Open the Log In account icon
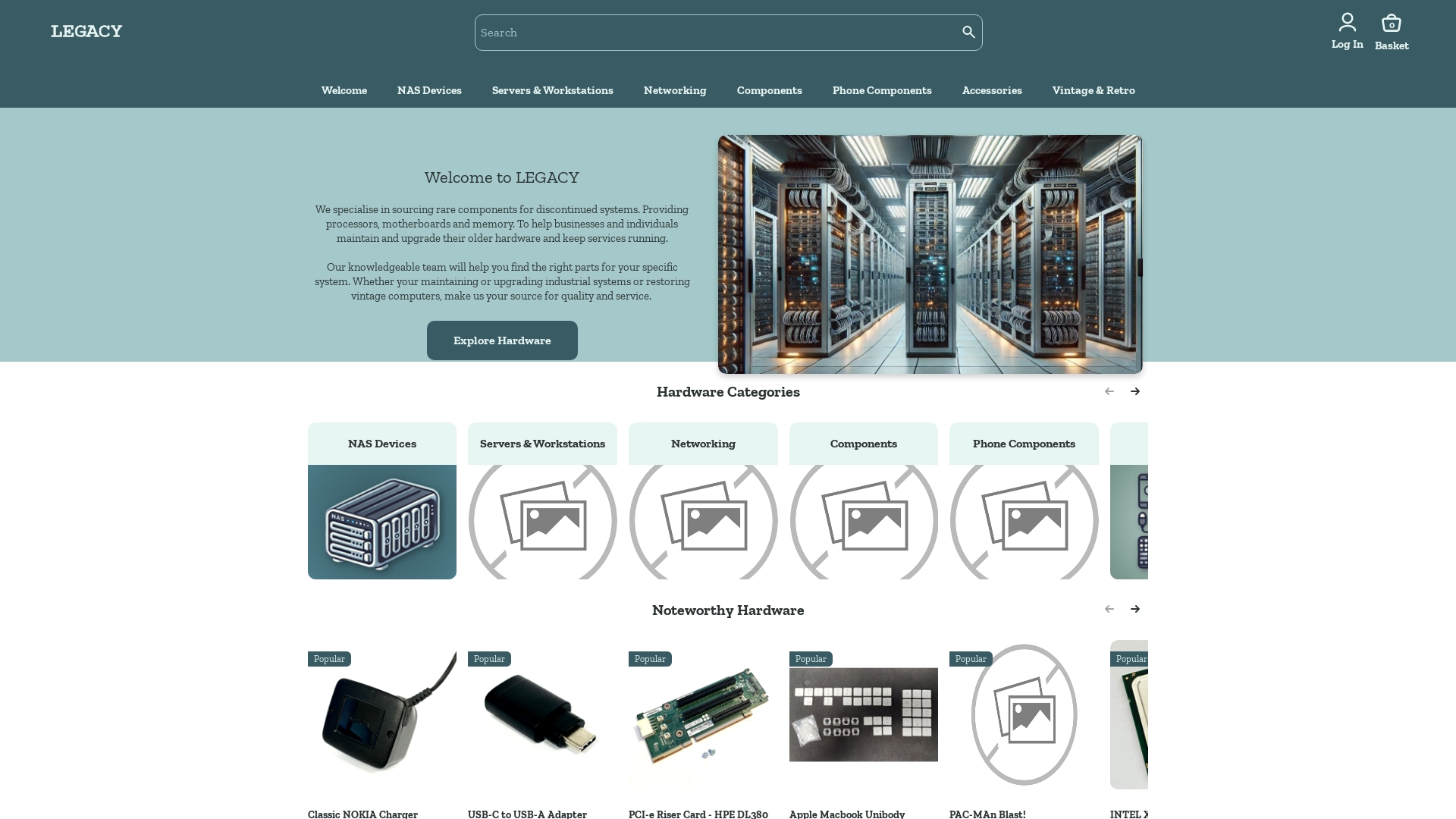 point(1348,22)
